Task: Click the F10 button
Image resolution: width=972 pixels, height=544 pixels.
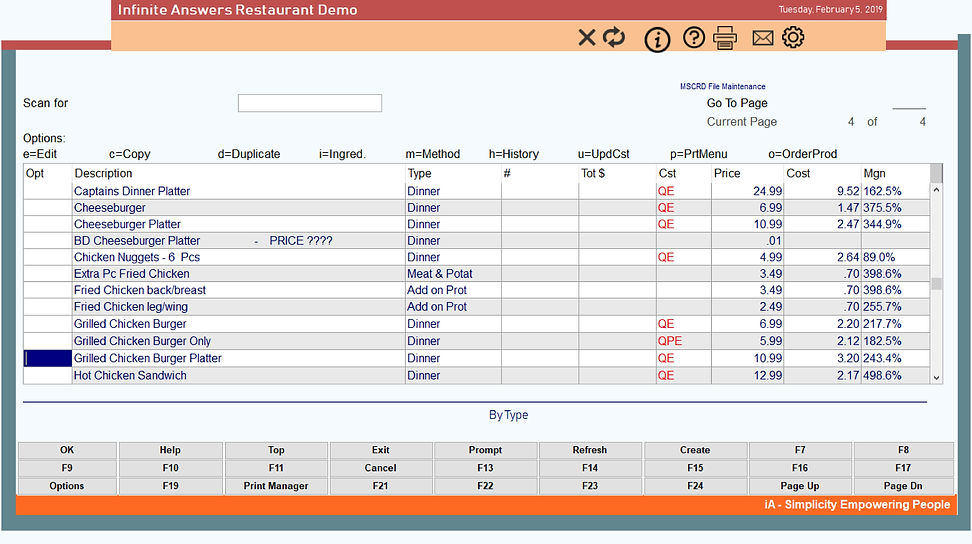Action: click(170, 468)
